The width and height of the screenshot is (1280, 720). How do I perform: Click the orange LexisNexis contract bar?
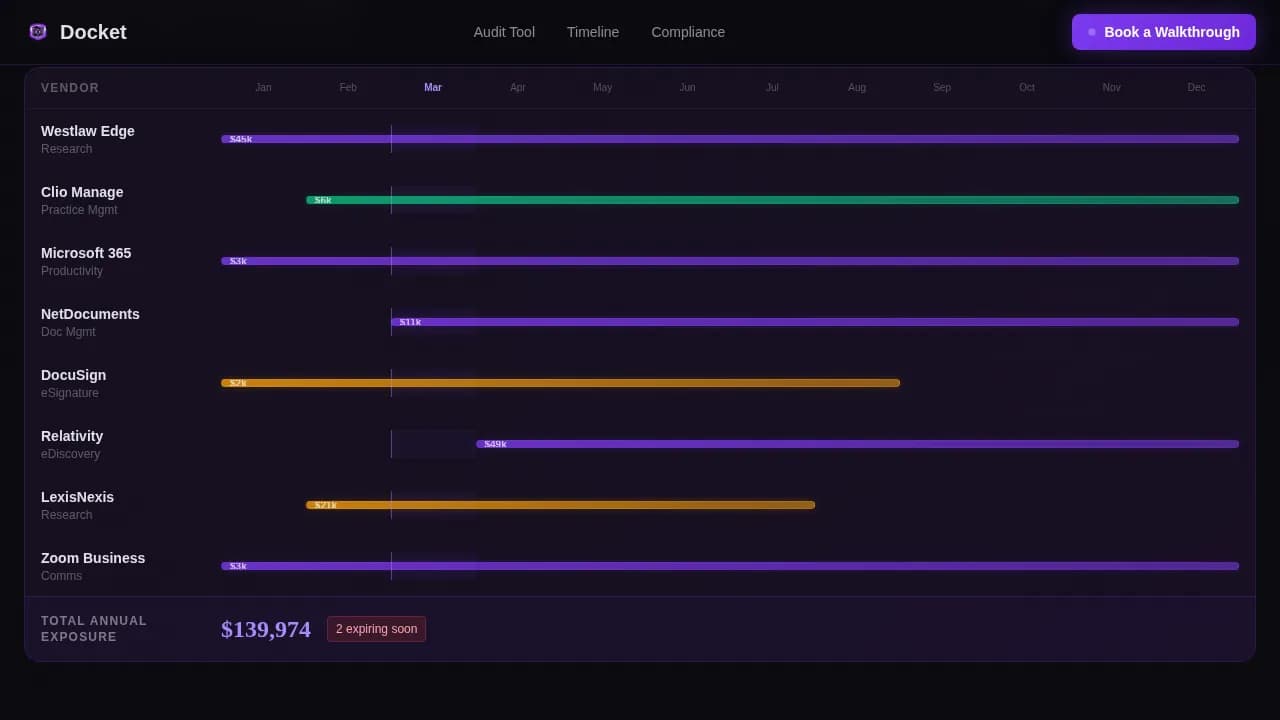pos(560,505)
